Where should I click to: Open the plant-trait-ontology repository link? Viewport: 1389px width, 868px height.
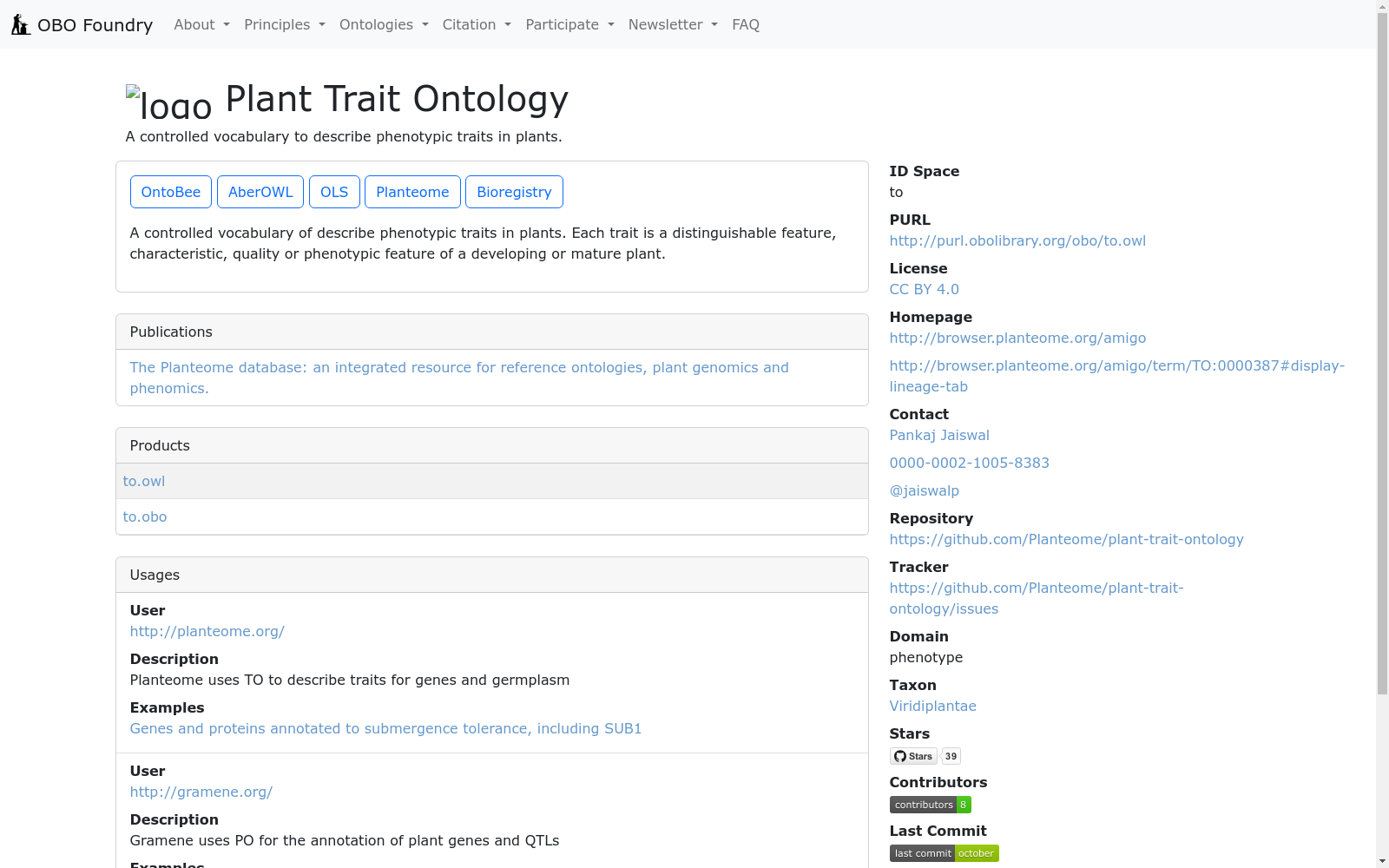point(1067,539)
